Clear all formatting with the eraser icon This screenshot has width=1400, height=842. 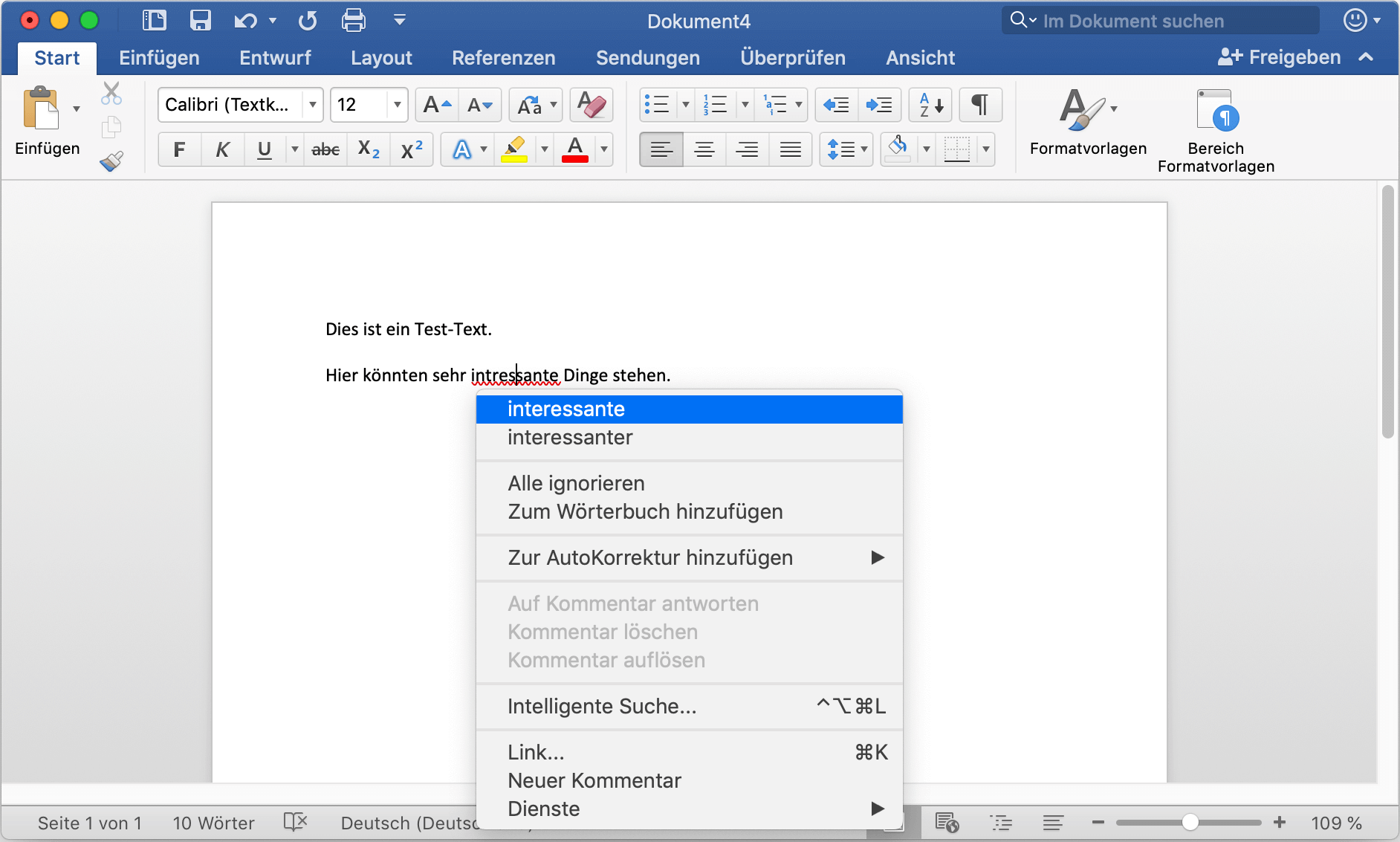pyautogui.click(x=591, y=105)
